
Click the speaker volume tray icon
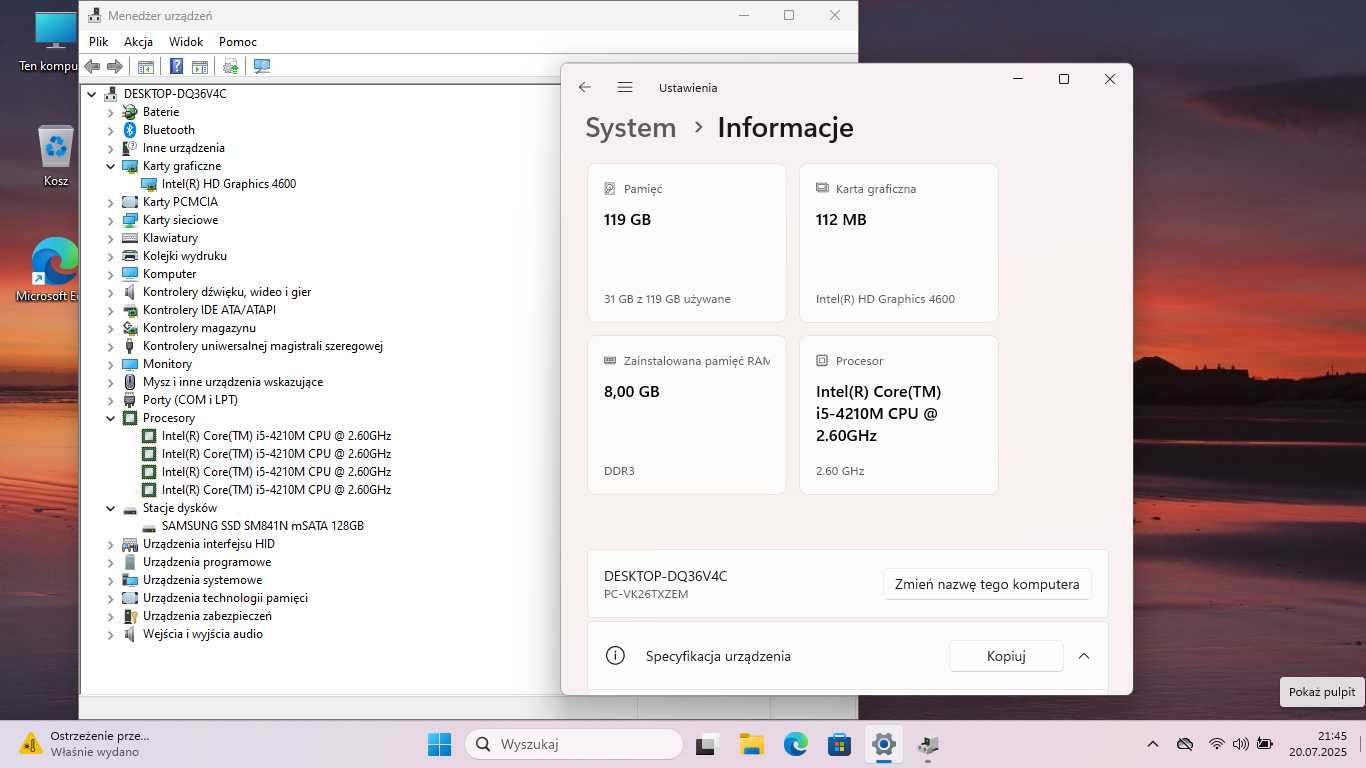coord(1241,744)
